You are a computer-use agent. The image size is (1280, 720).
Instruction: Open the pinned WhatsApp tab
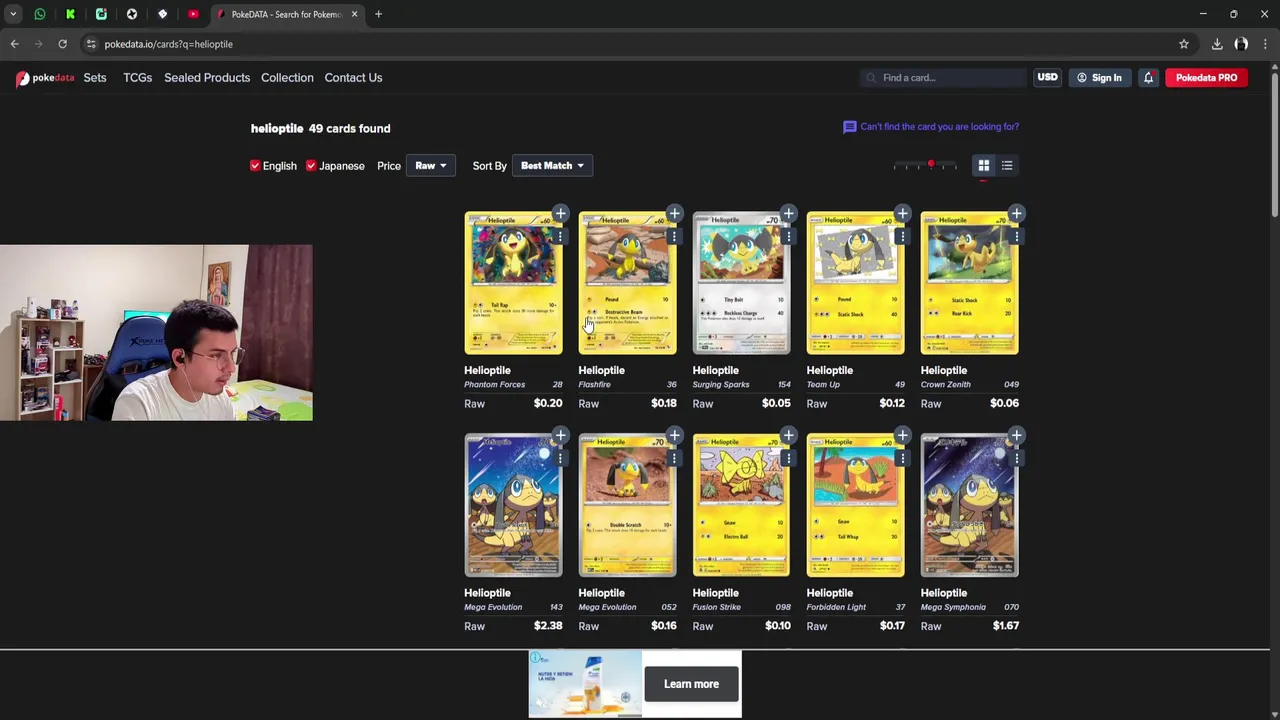(x=40, y=14)
